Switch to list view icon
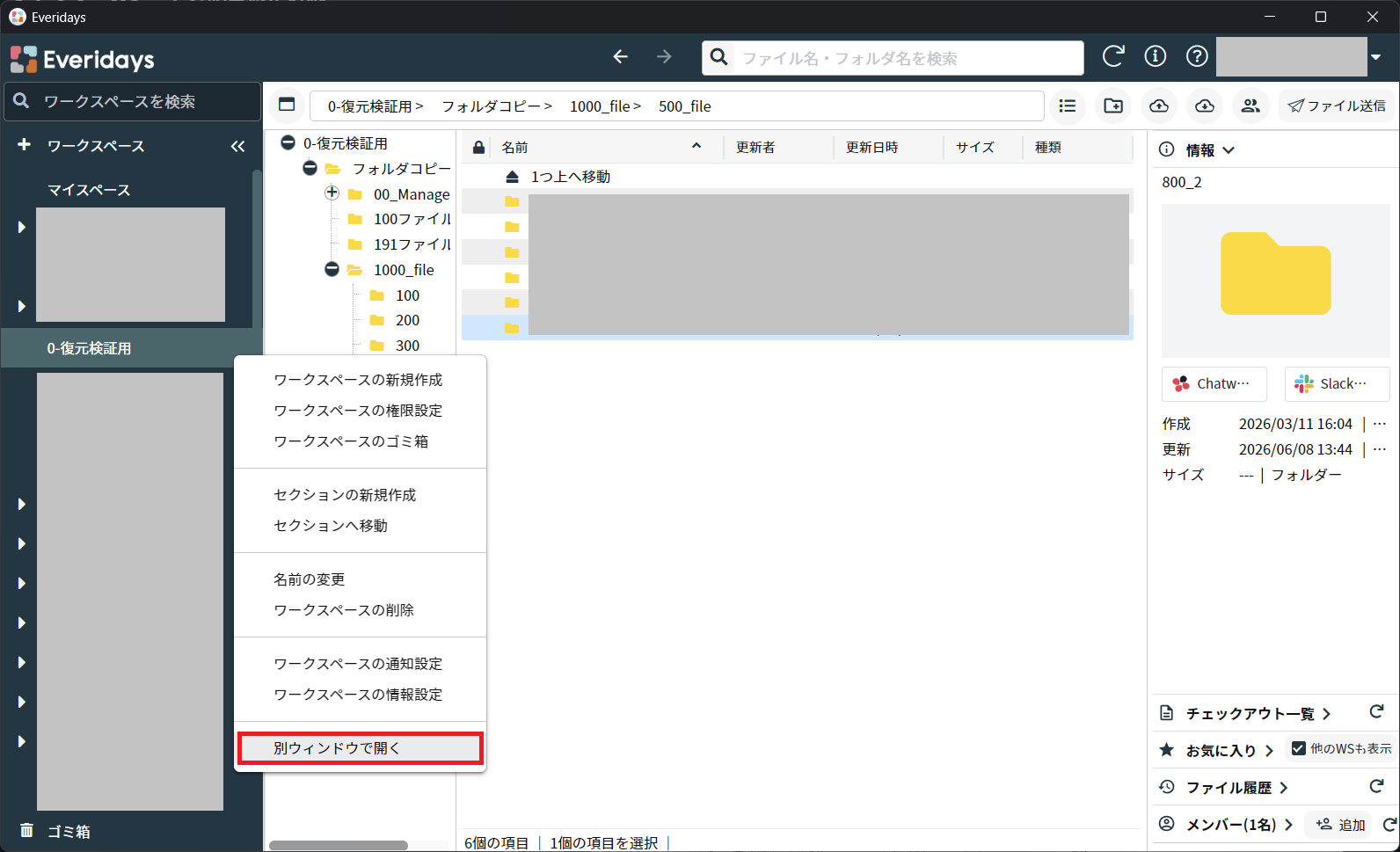 pos(1068,106)
